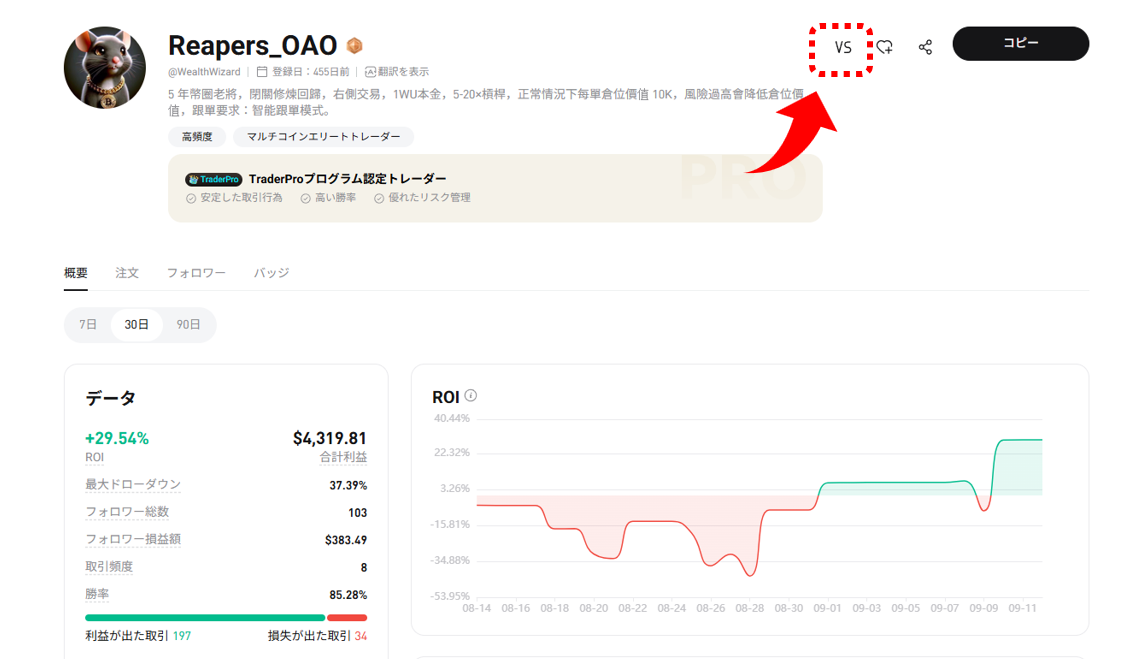Click the calendar icon near 登録日

coord(262,72)
